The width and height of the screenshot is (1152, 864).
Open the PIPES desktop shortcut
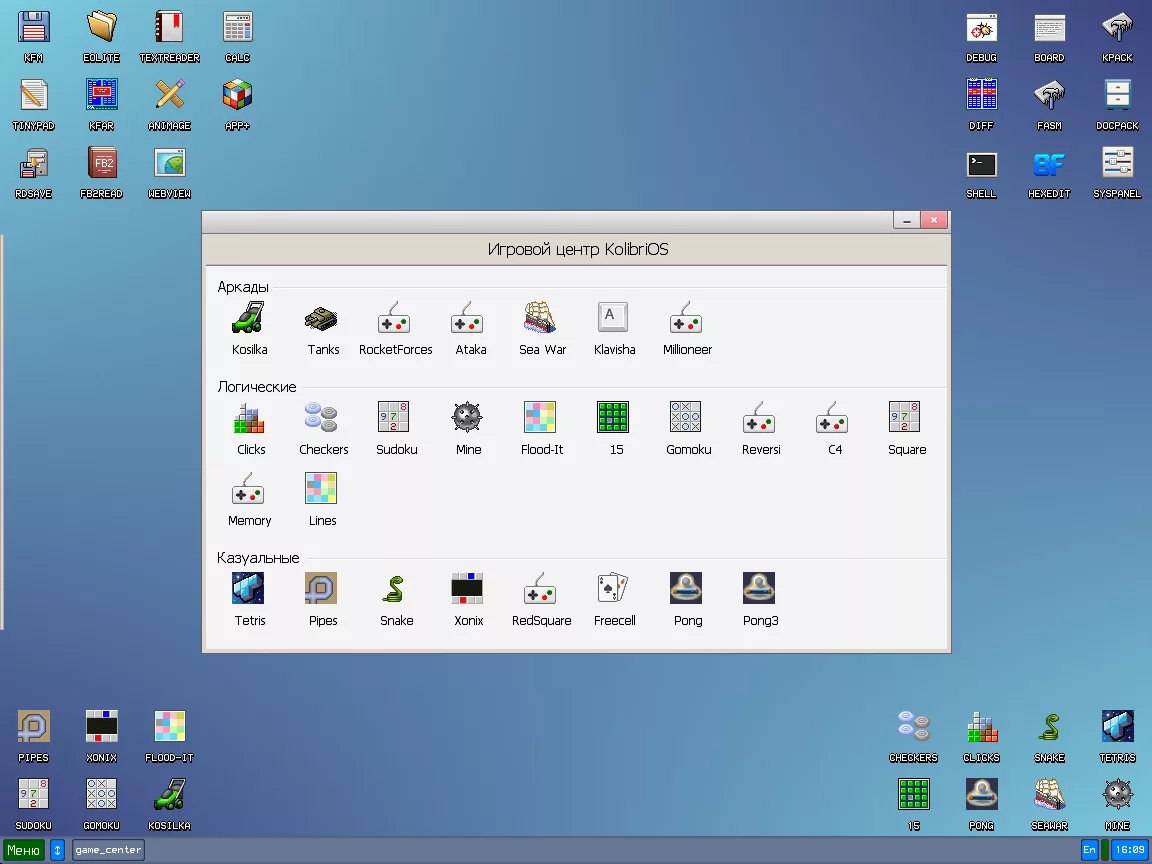click(33, 736)
